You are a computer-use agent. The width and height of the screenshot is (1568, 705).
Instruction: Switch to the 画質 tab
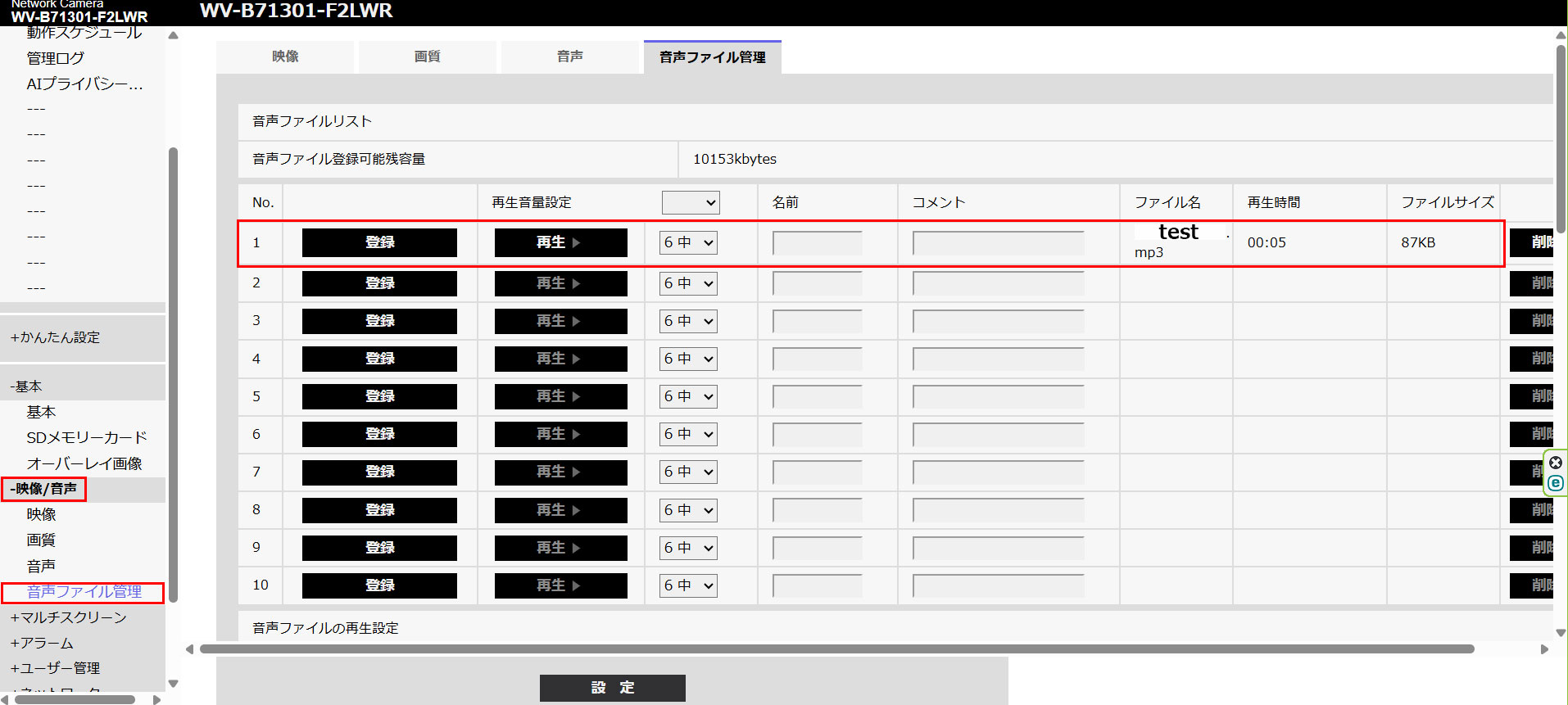coord(427,56)
